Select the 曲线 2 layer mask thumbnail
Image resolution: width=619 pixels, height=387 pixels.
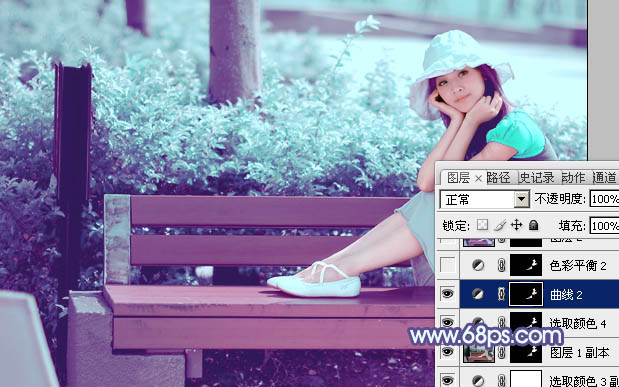coord(526,294)
